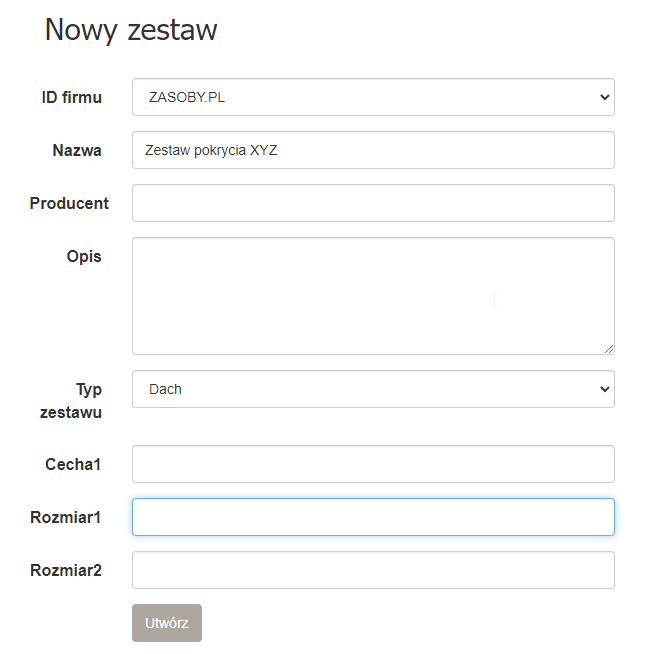The height and width of the screenshot is (654, 662).
Task: Click the "Opis" label text
Action: point(84,256)
